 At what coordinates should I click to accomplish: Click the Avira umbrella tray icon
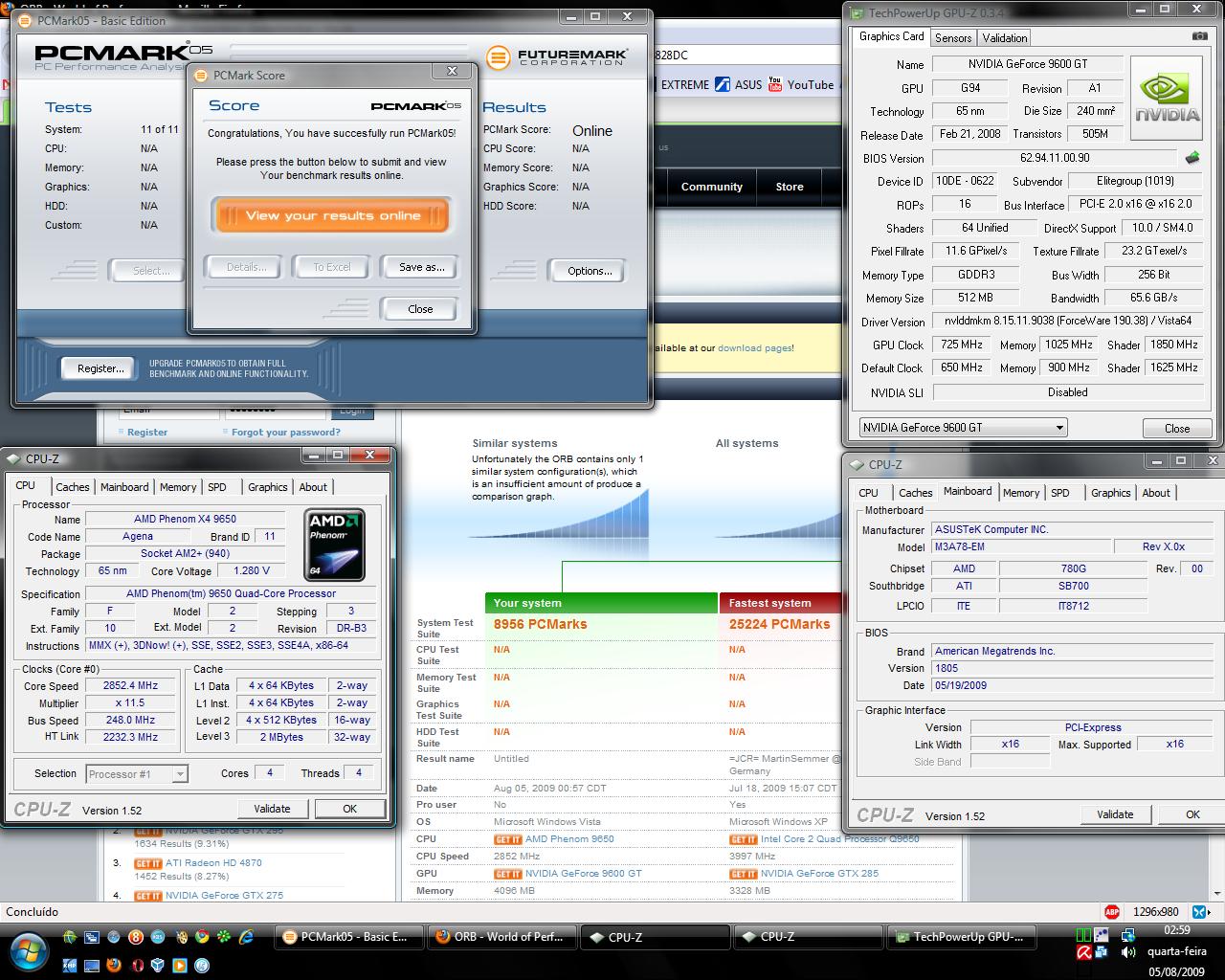[x=1083, y=953]
